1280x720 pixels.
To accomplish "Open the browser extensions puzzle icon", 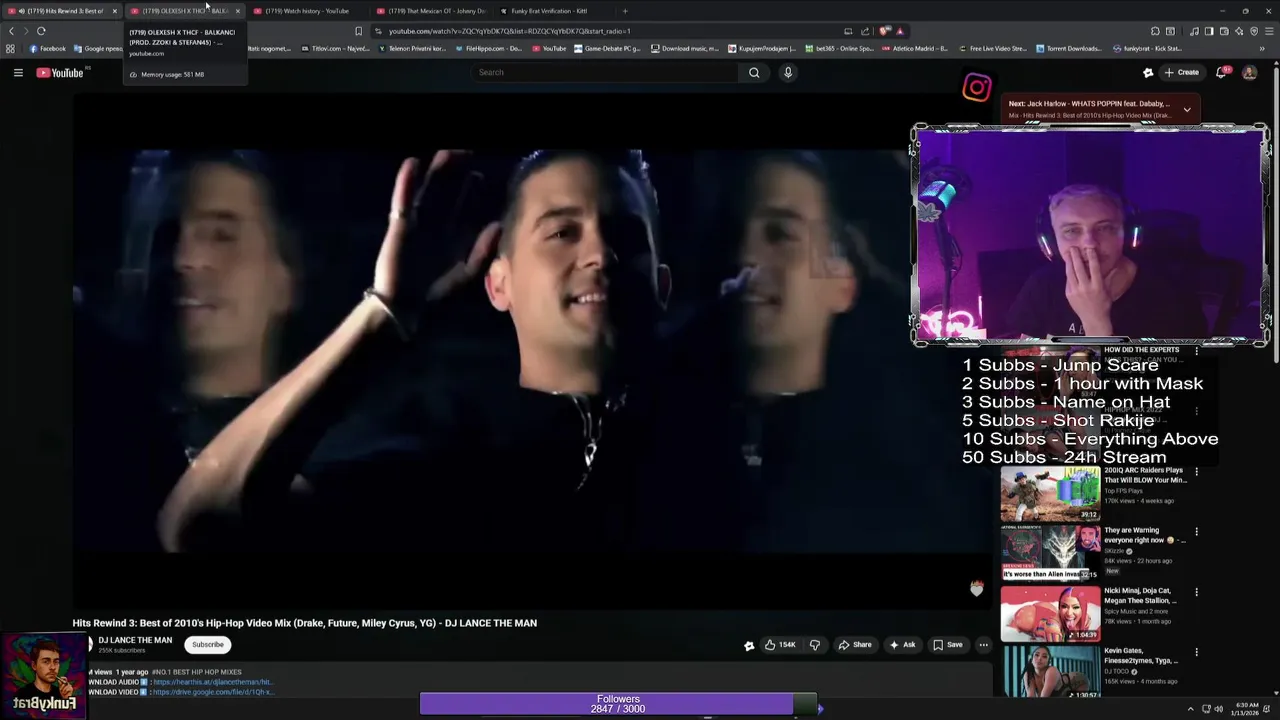I will 1155,31.
